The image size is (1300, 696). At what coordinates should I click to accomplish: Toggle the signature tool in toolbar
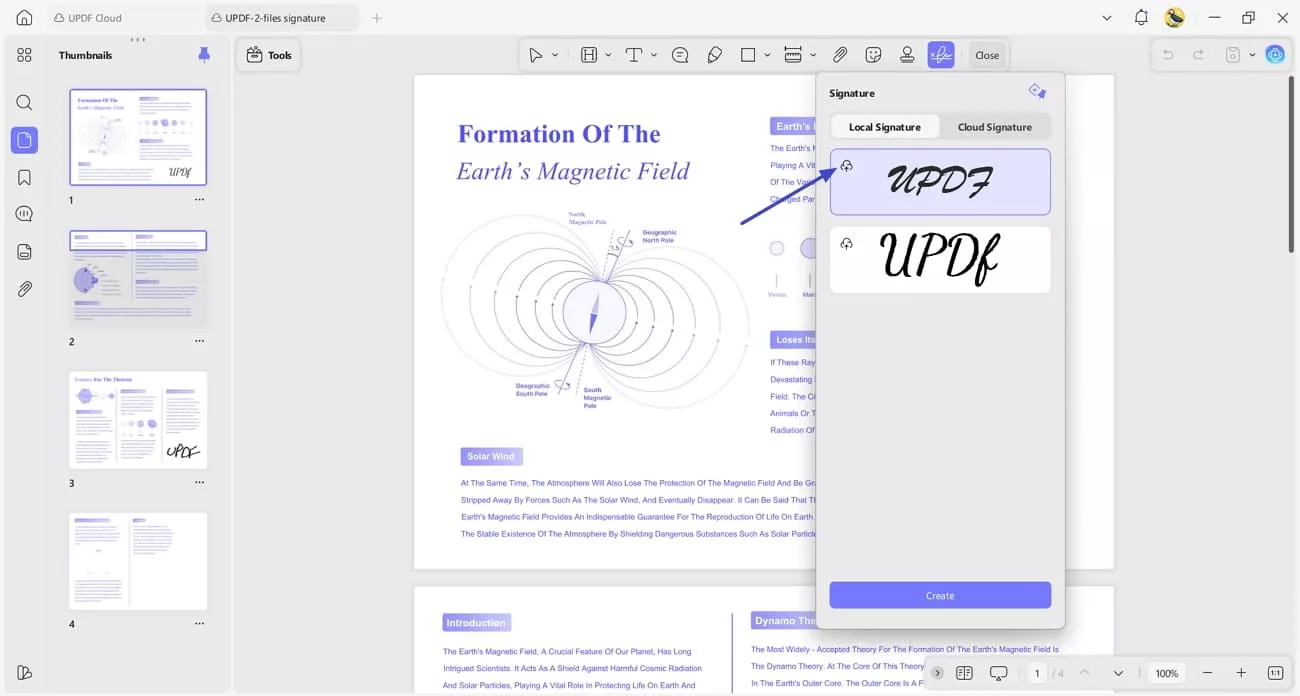tap(941, 55)
